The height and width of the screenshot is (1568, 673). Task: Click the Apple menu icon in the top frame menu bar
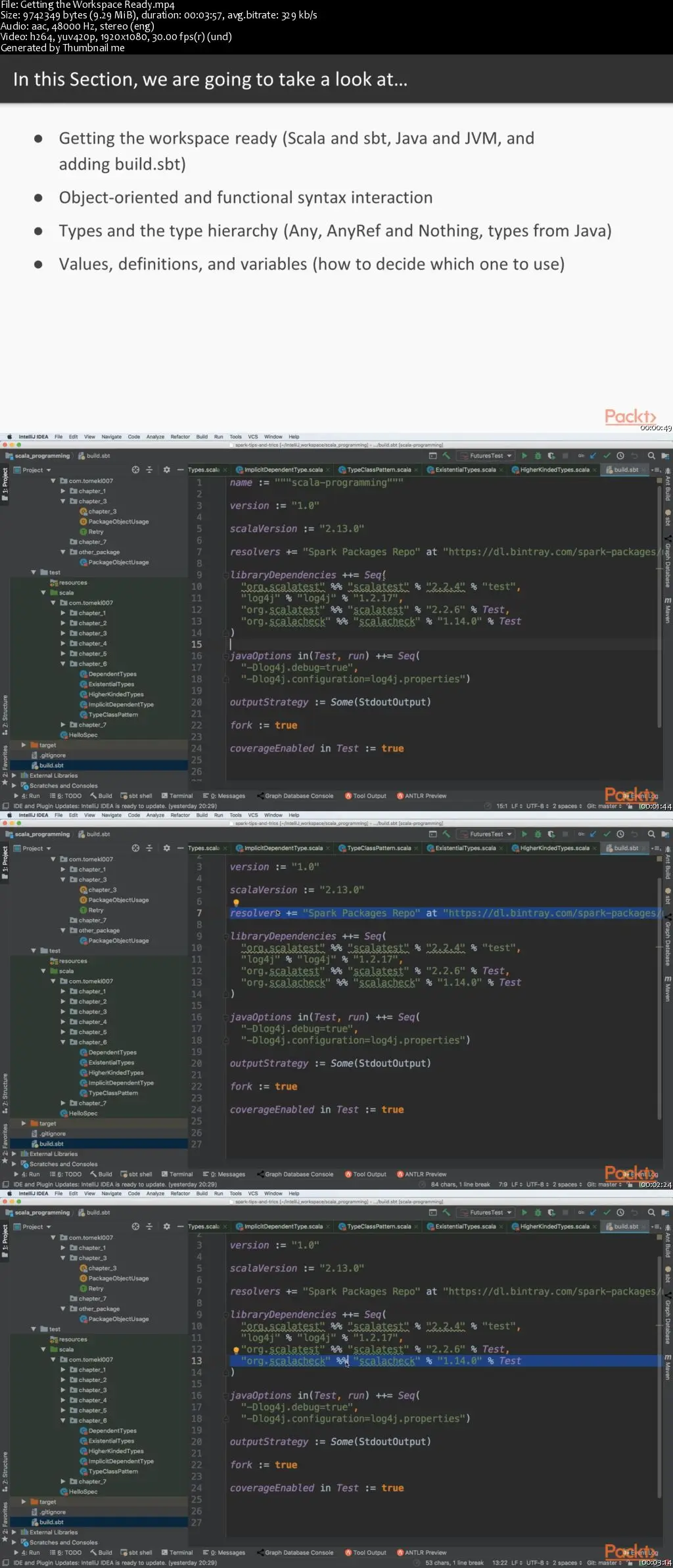(9, 437)
